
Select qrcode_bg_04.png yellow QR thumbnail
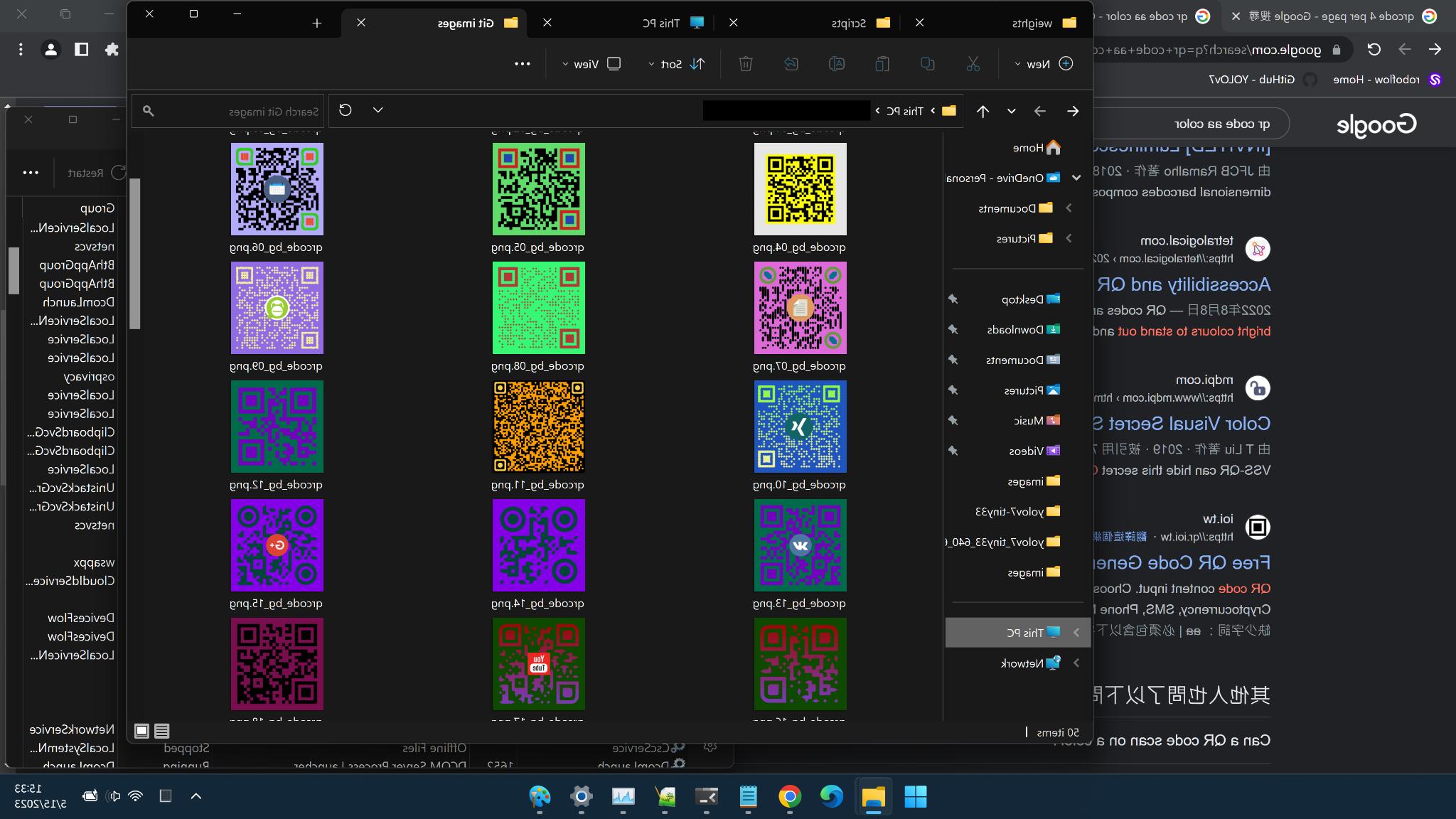pyautogui.click(x=800, y=189)
